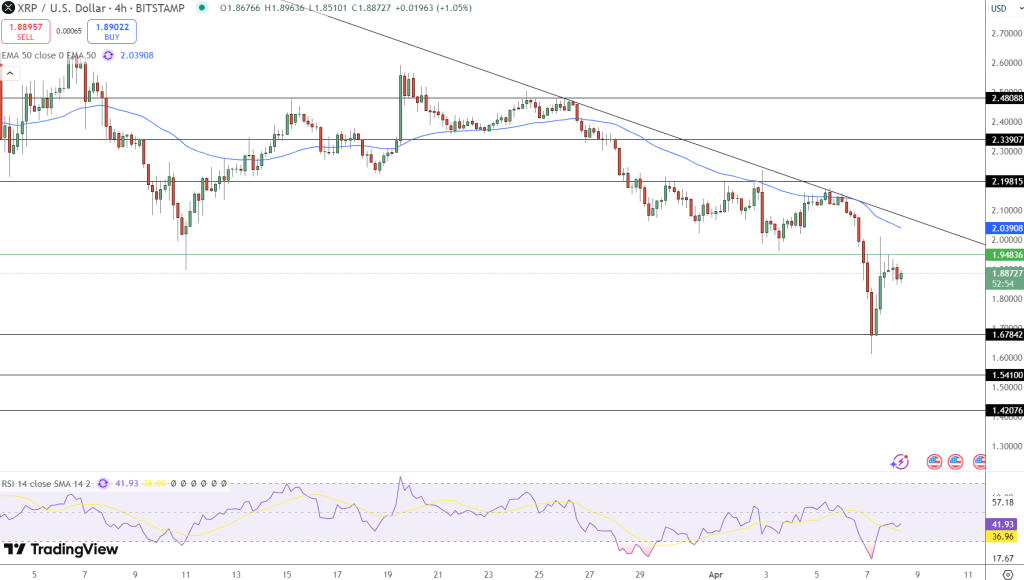
Task: Click the high price H1.89636
Action: tap(284, 8)
